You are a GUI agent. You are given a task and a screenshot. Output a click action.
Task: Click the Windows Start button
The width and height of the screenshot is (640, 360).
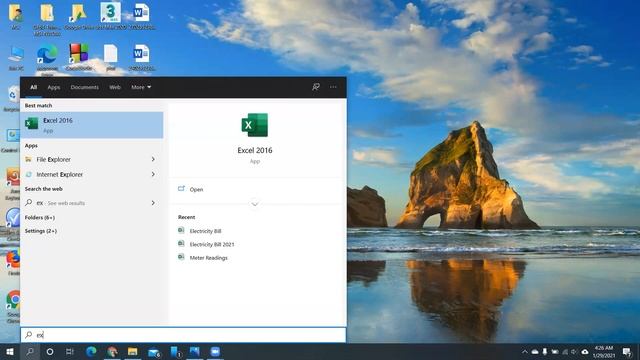click(10, 351)
